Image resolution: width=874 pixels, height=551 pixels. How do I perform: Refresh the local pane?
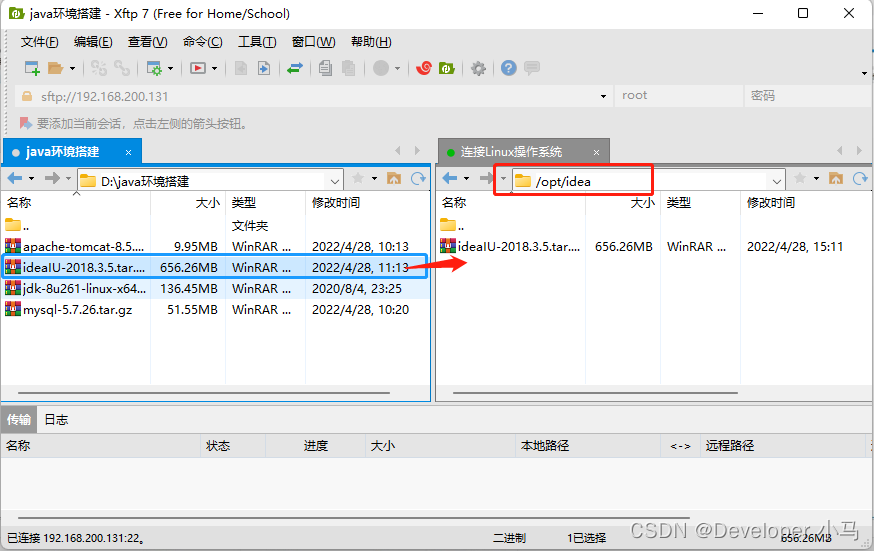[418, 178]
